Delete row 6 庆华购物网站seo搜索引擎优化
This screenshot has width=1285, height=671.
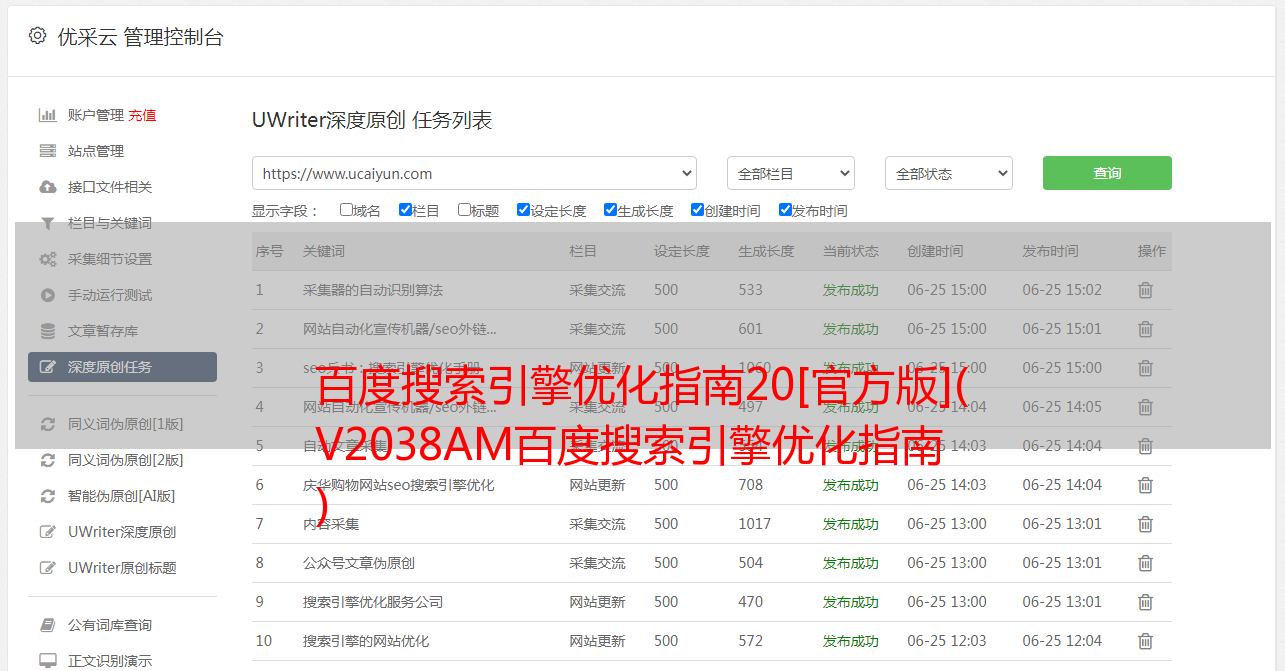click(x=1145, y=485)
